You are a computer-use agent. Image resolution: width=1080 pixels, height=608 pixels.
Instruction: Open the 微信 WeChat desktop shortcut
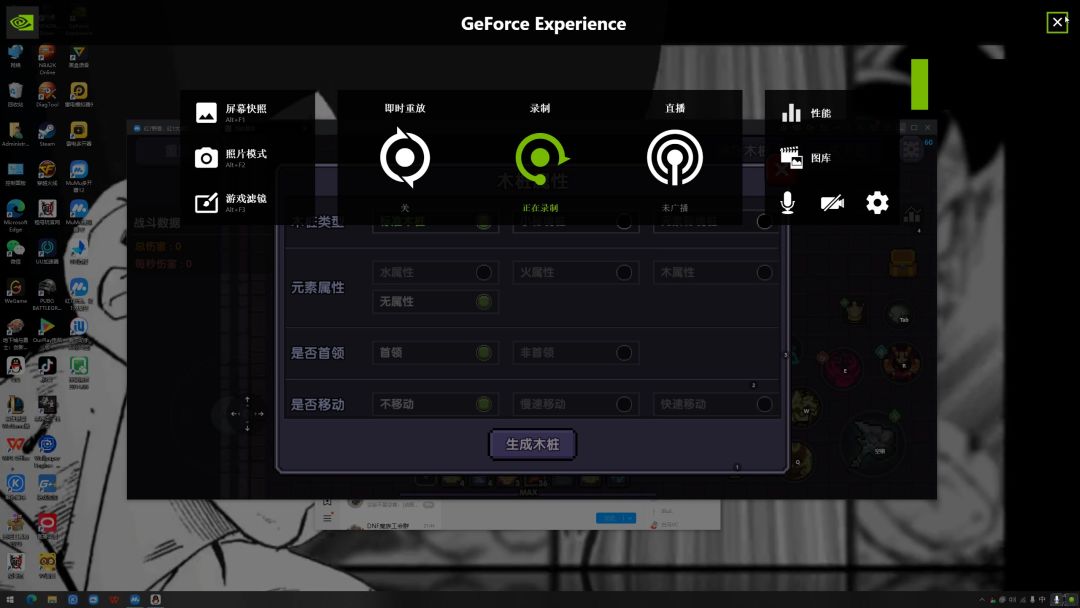[15, 252]
